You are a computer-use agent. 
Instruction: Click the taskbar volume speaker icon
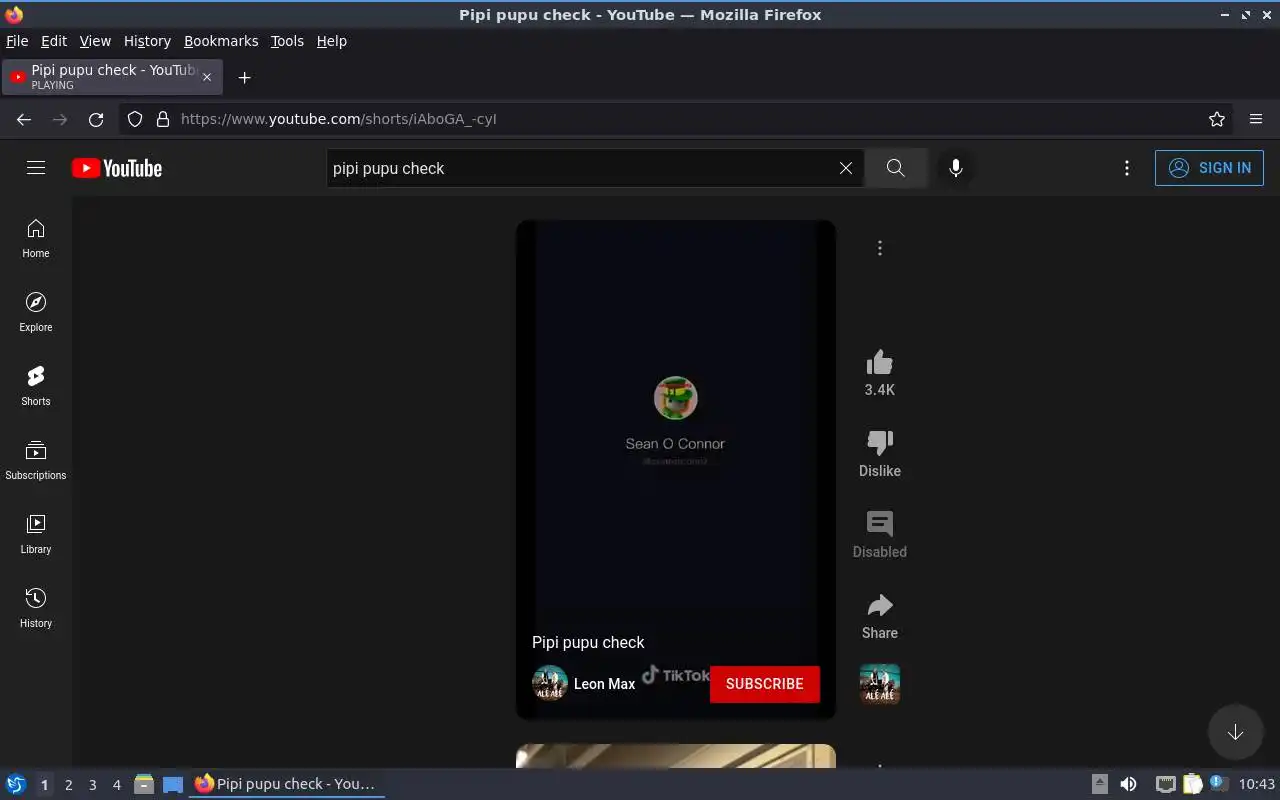(1128, 784)
